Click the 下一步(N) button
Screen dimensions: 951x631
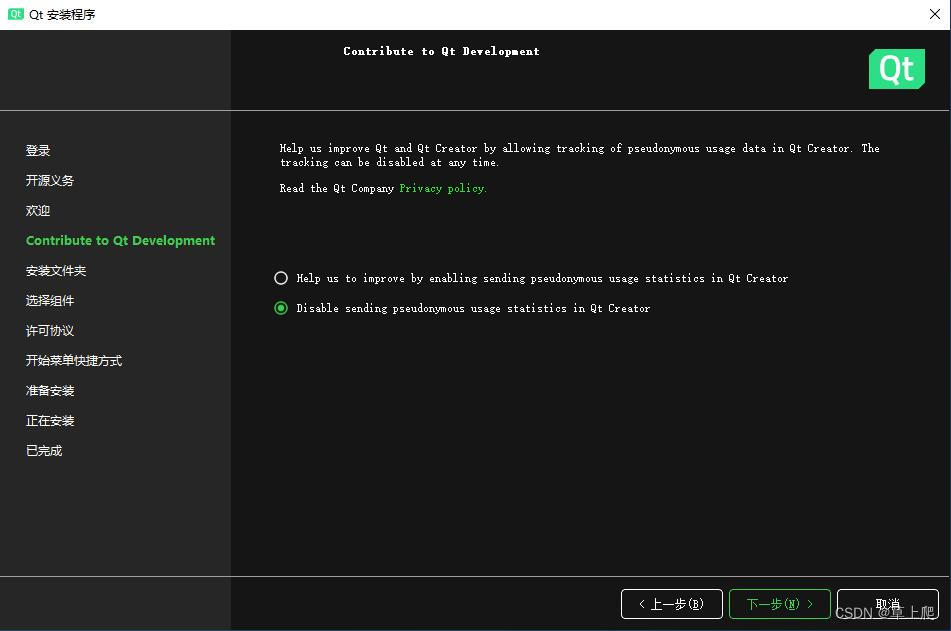779,604
